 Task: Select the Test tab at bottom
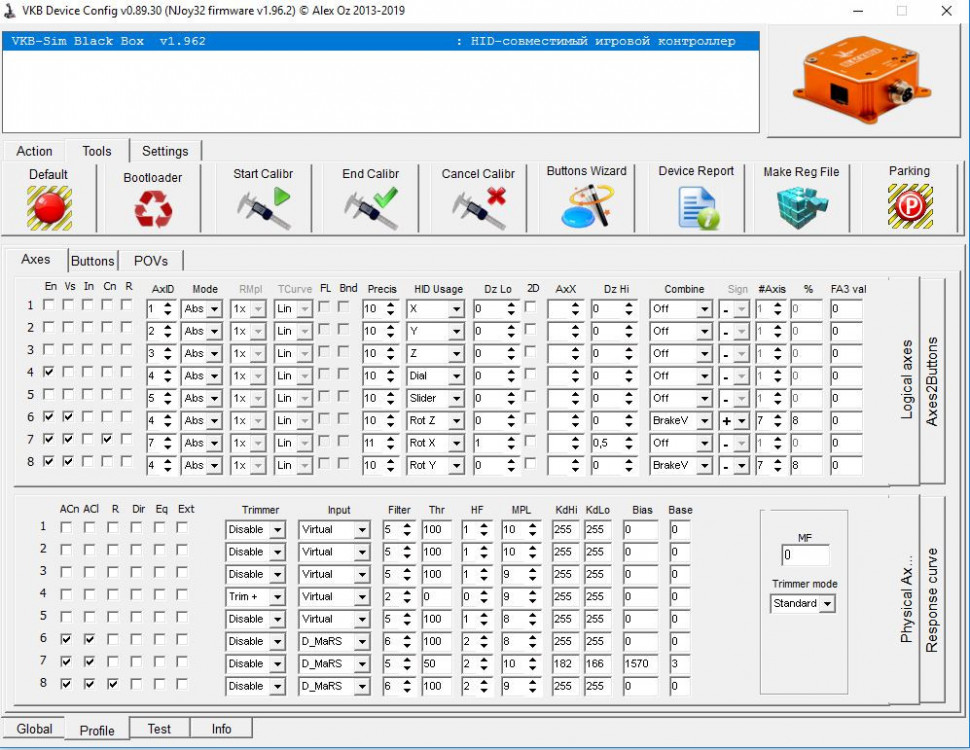[x=159, y=729]
